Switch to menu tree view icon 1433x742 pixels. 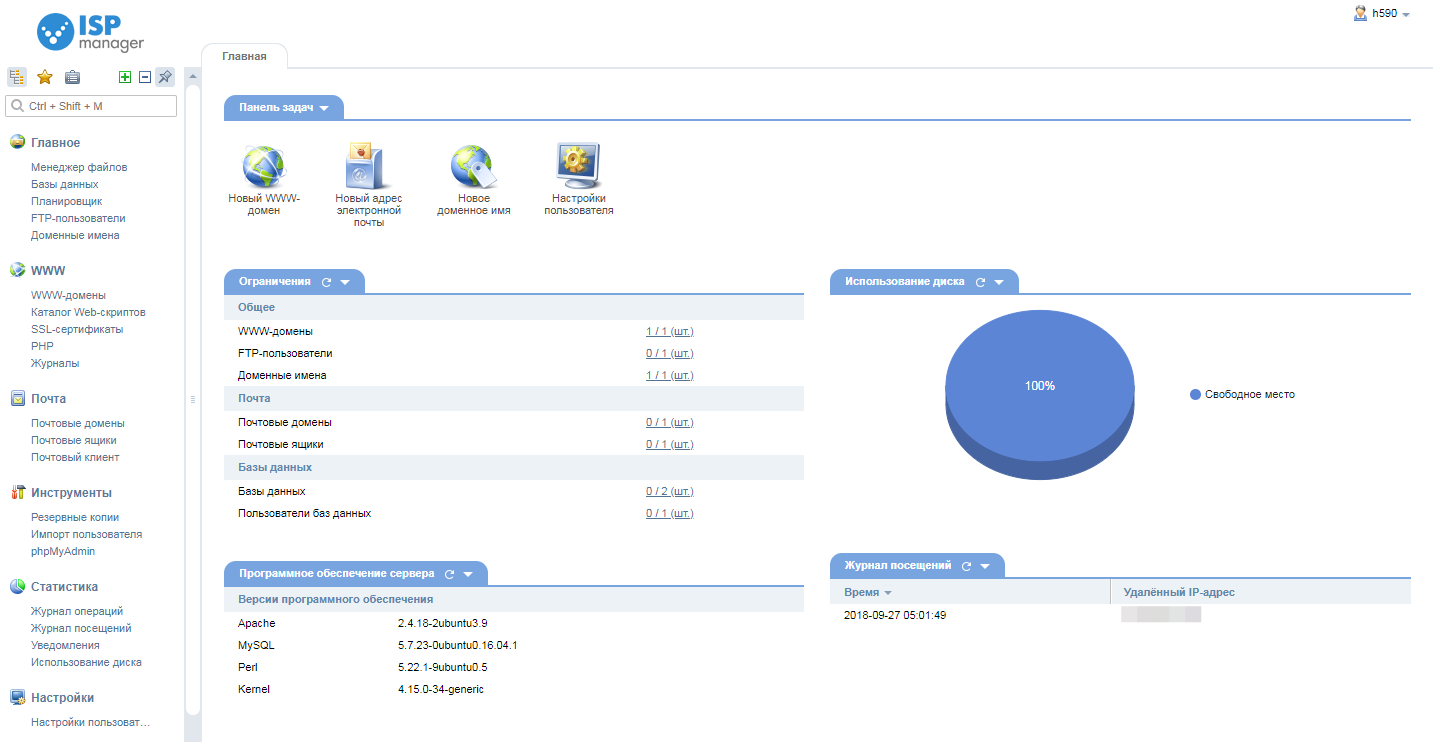tap(17, 77)
